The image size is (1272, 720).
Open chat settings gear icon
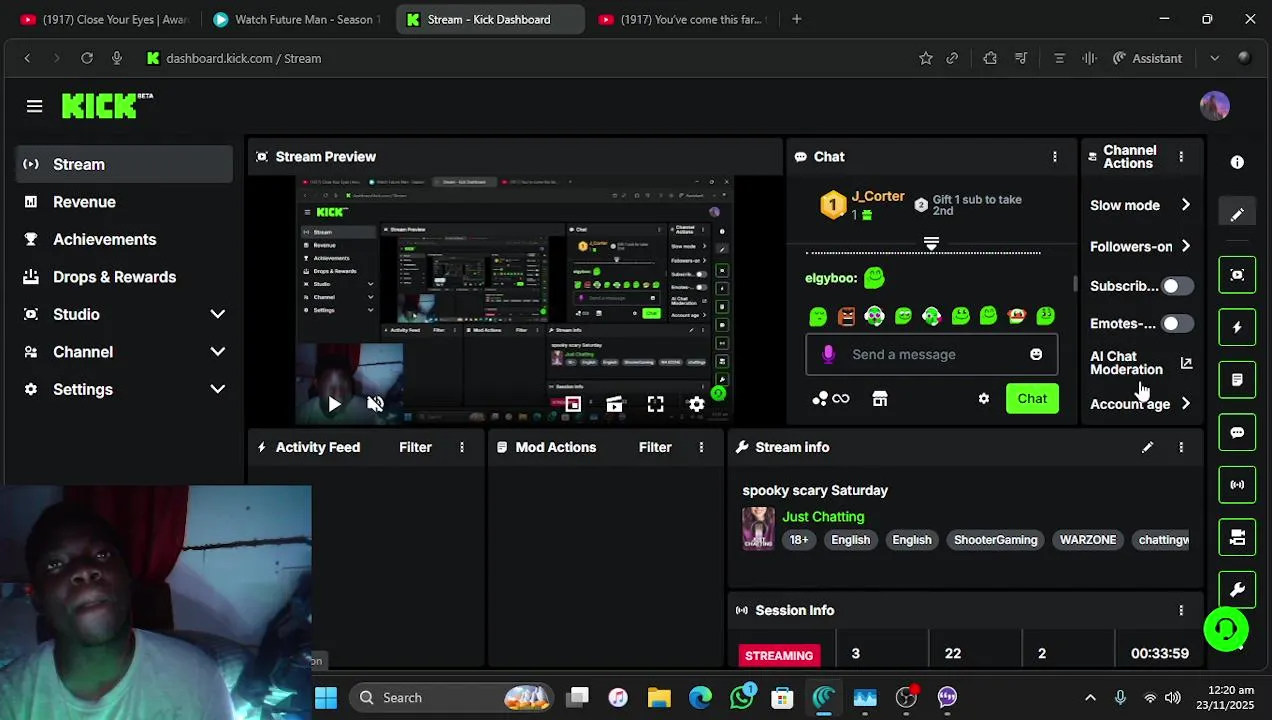pos(984,399)
